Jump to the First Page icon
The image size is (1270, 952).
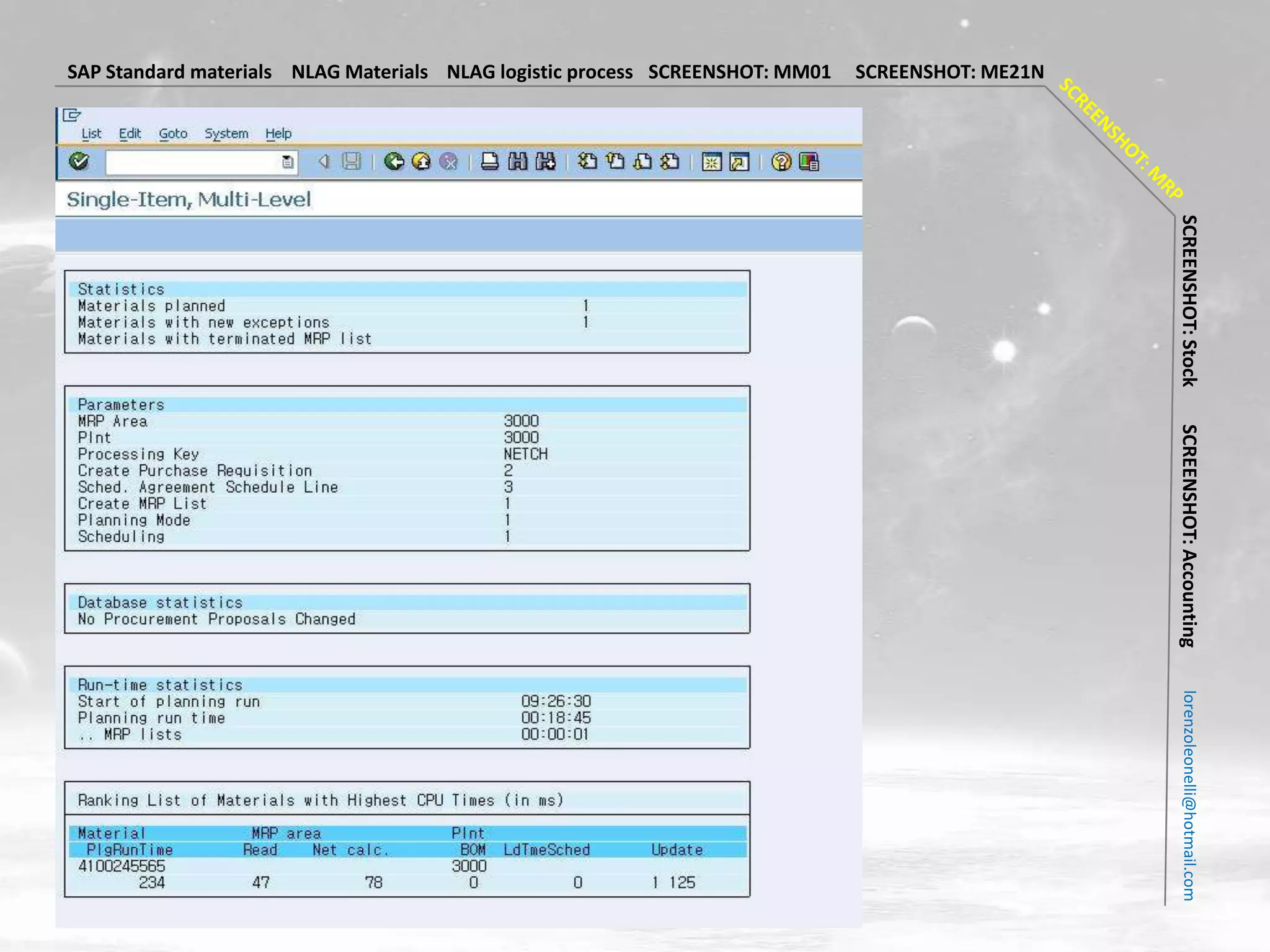[x=587, y=162]
